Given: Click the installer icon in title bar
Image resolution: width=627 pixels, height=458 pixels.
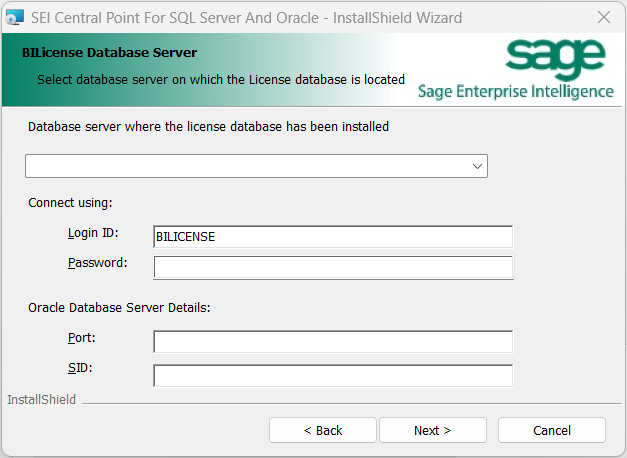Looking at the screenshot, I should pos(15,18).
